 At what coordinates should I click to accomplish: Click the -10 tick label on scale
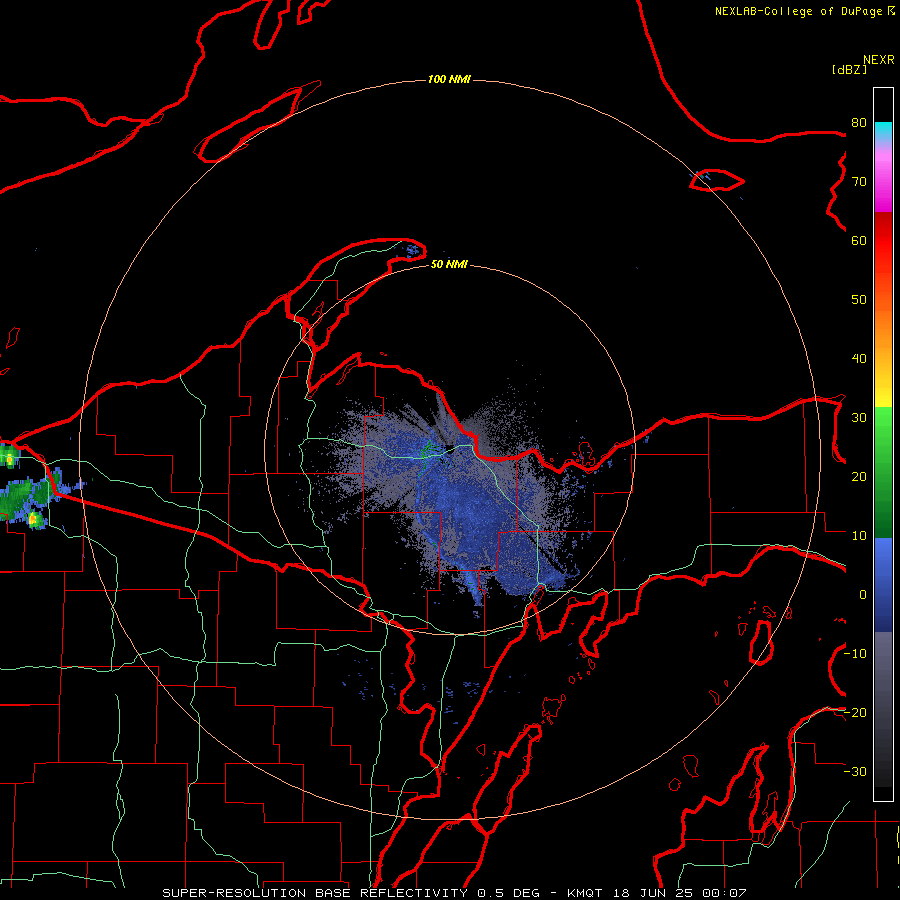pyautogui.click(x=855, y=654)
